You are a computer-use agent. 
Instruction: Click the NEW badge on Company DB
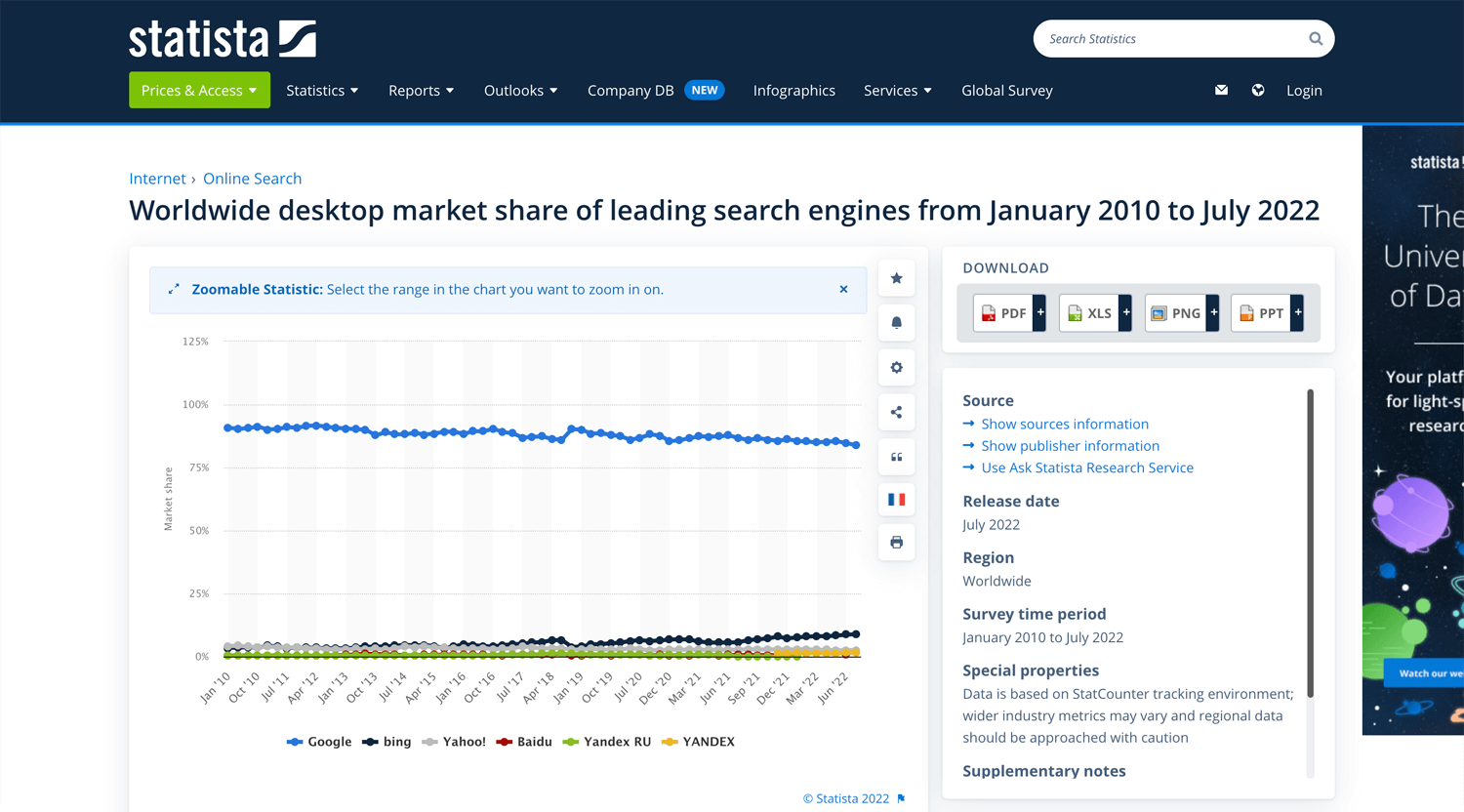tap(705, 90)
